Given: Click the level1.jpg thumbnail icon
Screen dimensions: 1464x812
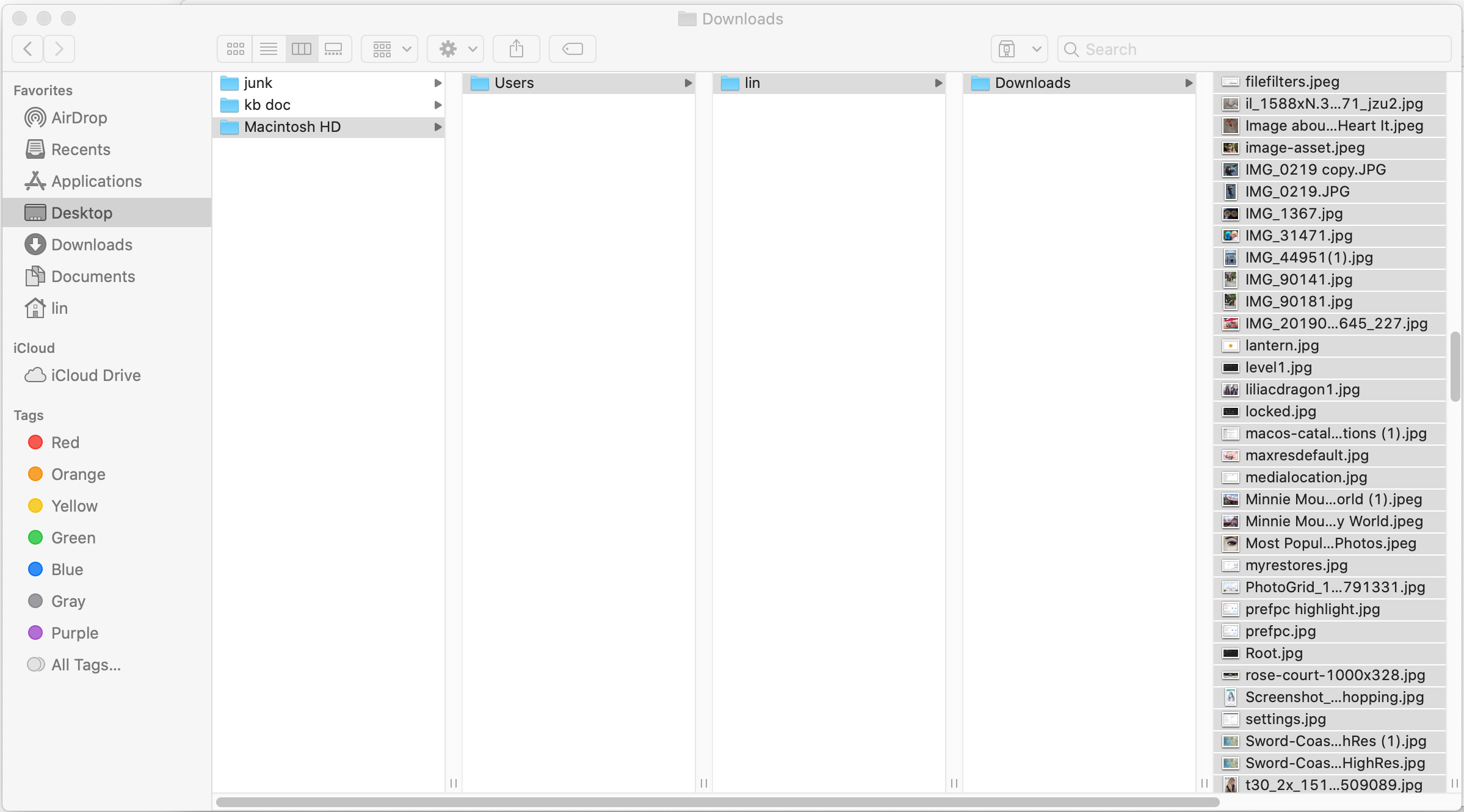Looking at the screenshot, I should tap(1231, 368).
